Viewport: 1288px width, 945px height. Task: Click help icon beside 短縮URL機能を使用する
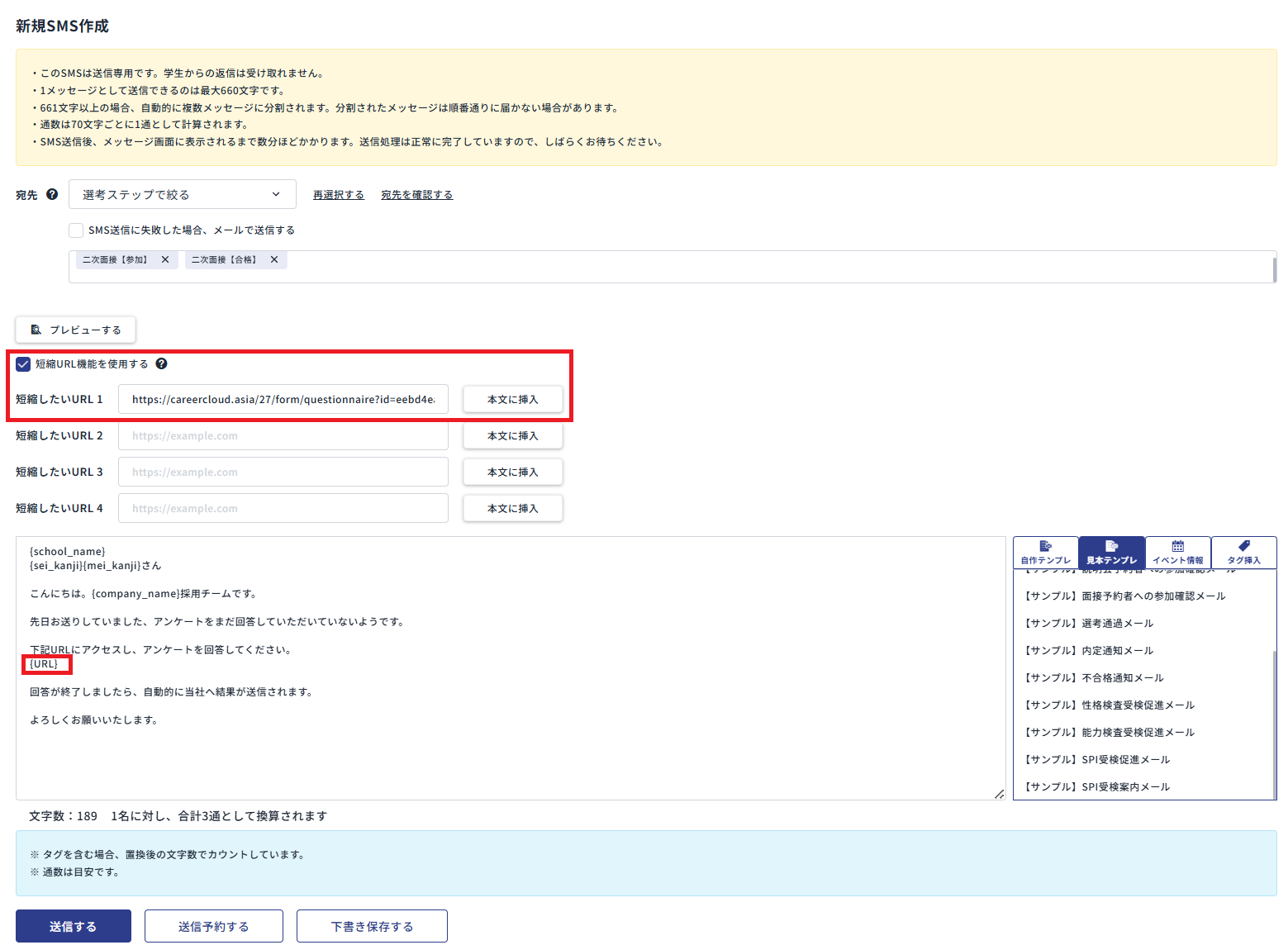(162, 363)
